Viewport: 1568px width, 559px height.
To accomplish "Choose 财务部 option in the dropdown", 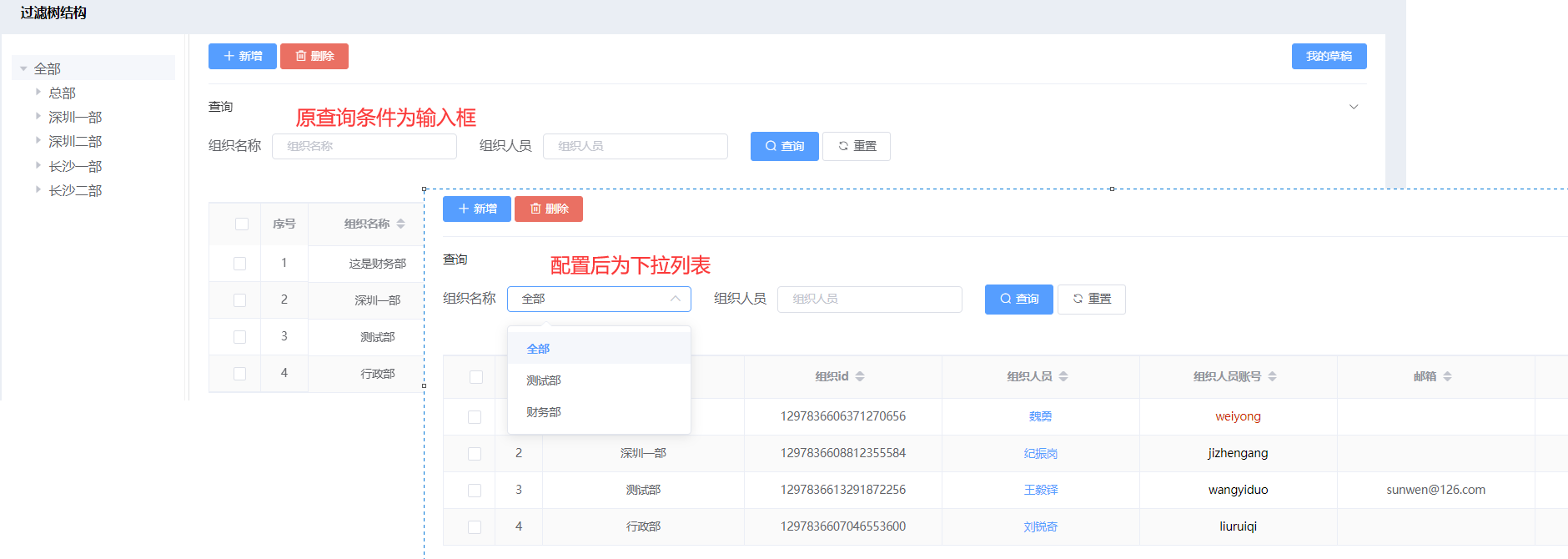I will (544, 412).
